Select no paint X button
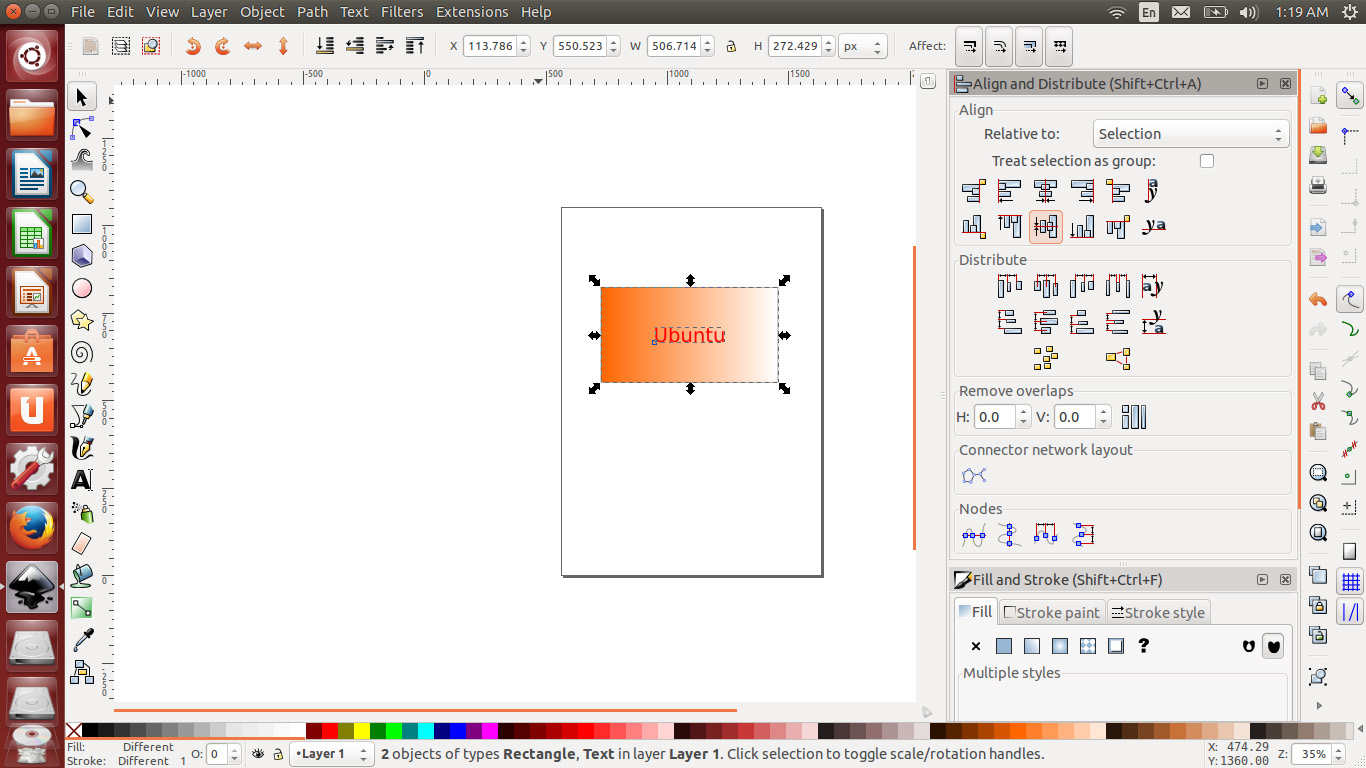This screenshot has width=1366, height=768. [x=976, y=647]
